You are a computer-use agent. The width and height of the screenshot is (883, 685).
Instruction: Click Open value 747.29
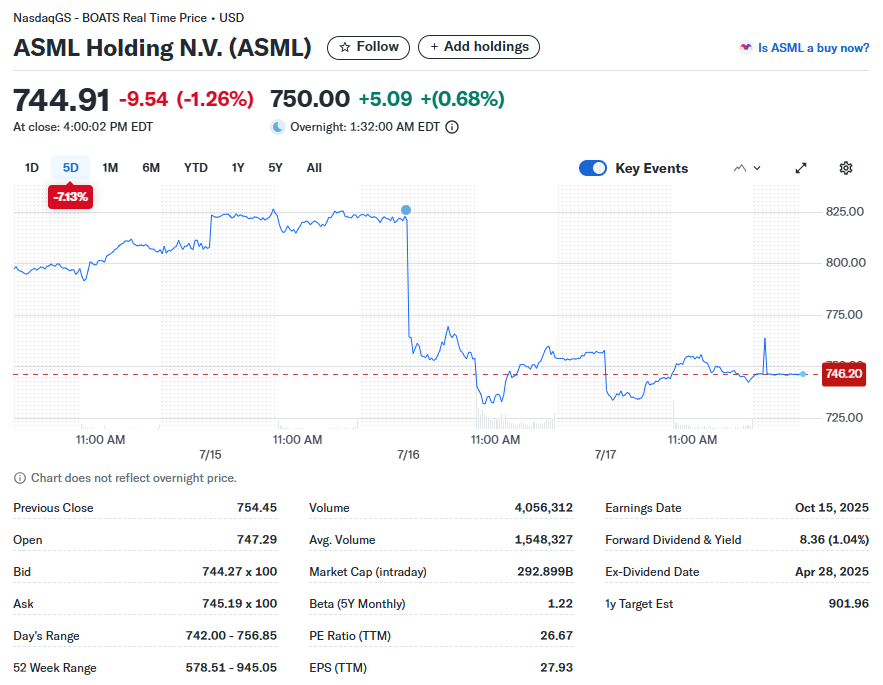coord(257,540)
